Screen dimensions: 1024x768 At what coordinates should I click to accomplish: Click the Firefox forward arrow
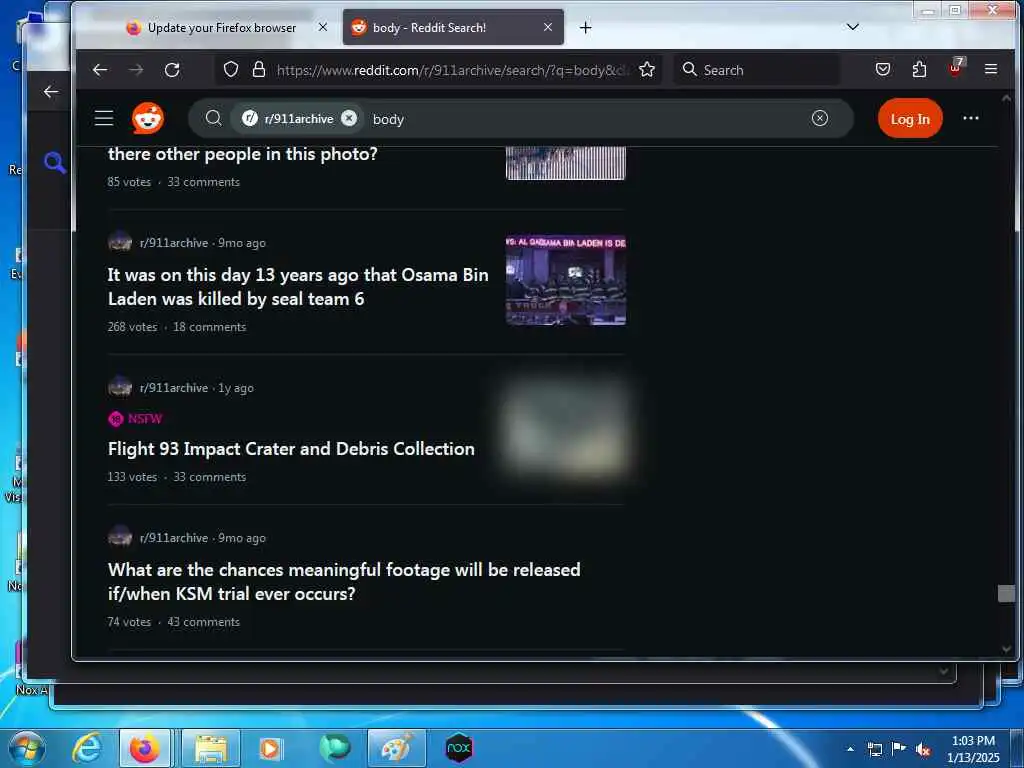coord(136,70)
